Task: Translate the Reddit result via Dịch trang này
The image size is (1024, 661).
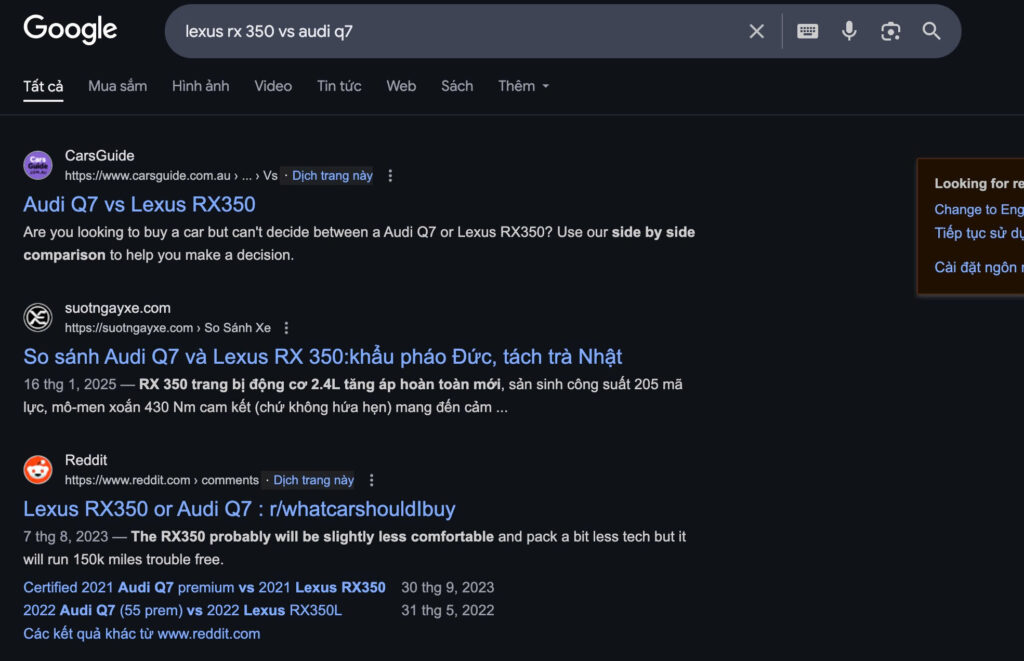Action: click(x=313, y=480)
